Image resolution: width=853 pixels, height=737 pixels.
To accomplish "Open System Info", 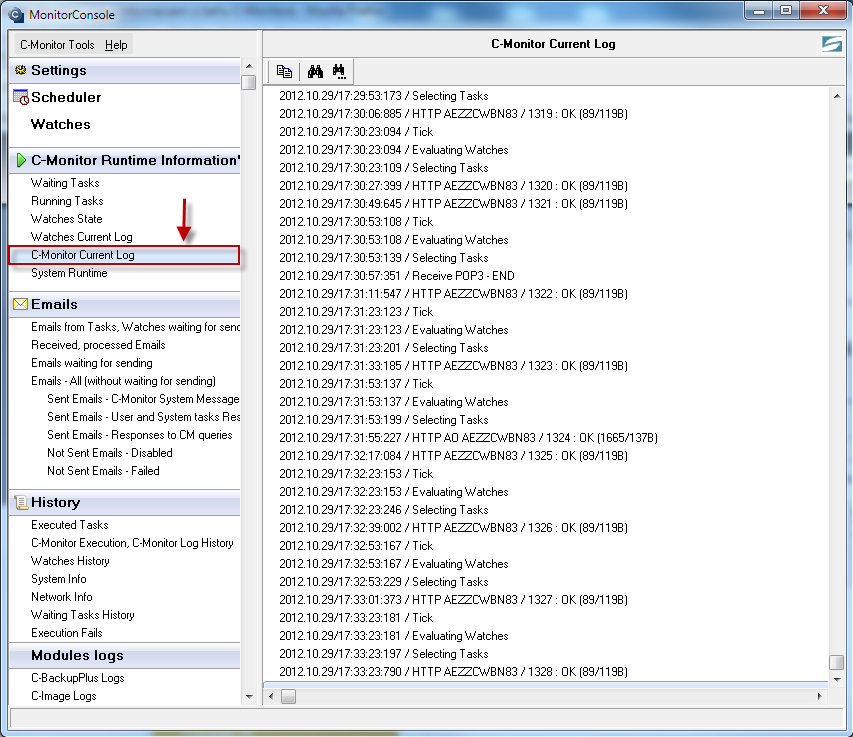I will pyautogui.click(x=59, y=579).
